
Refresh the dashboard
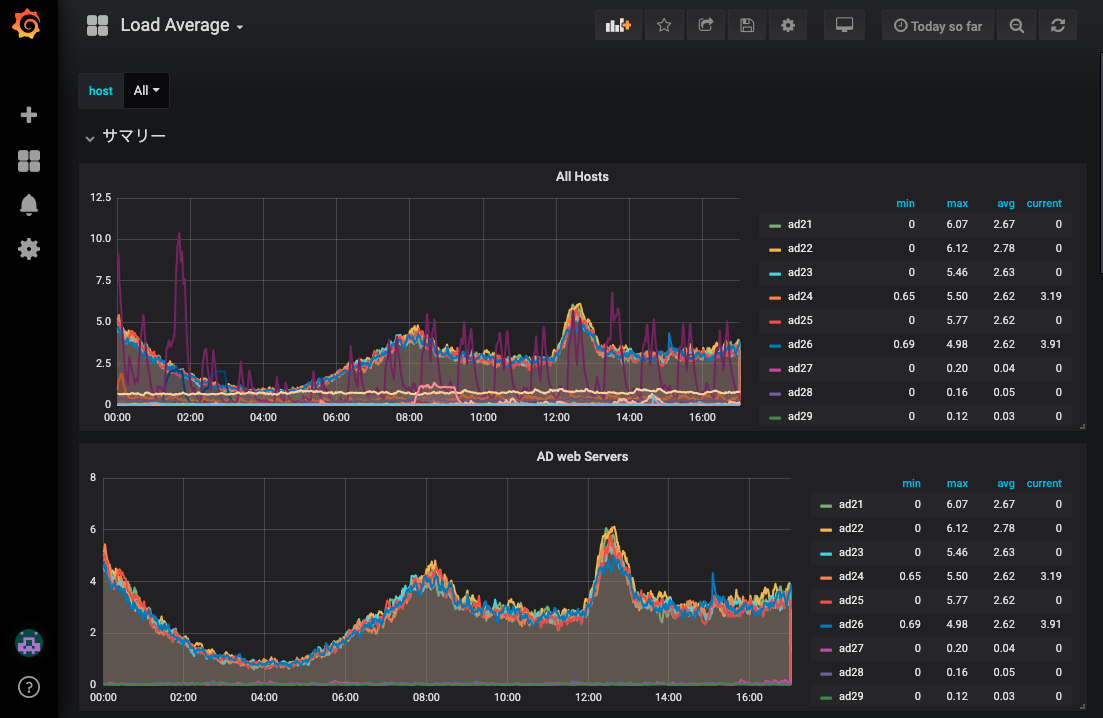coord(1058,26)
